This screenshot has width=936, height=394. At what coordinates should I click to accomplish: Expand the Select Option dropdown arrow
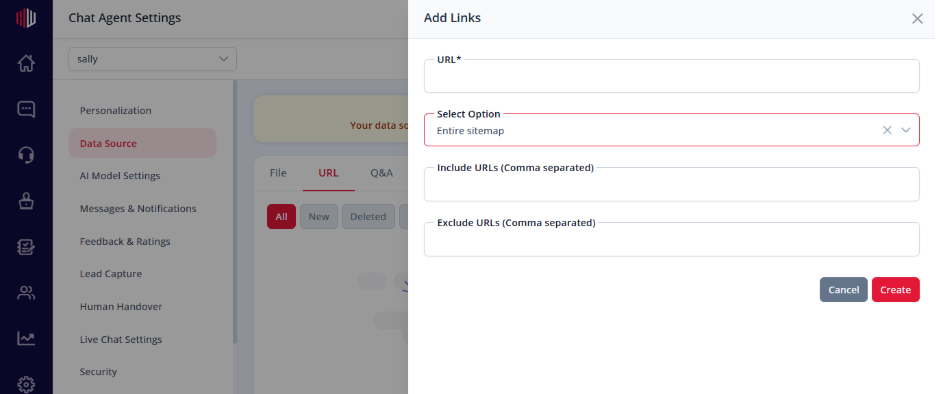[x=906, y=130]
